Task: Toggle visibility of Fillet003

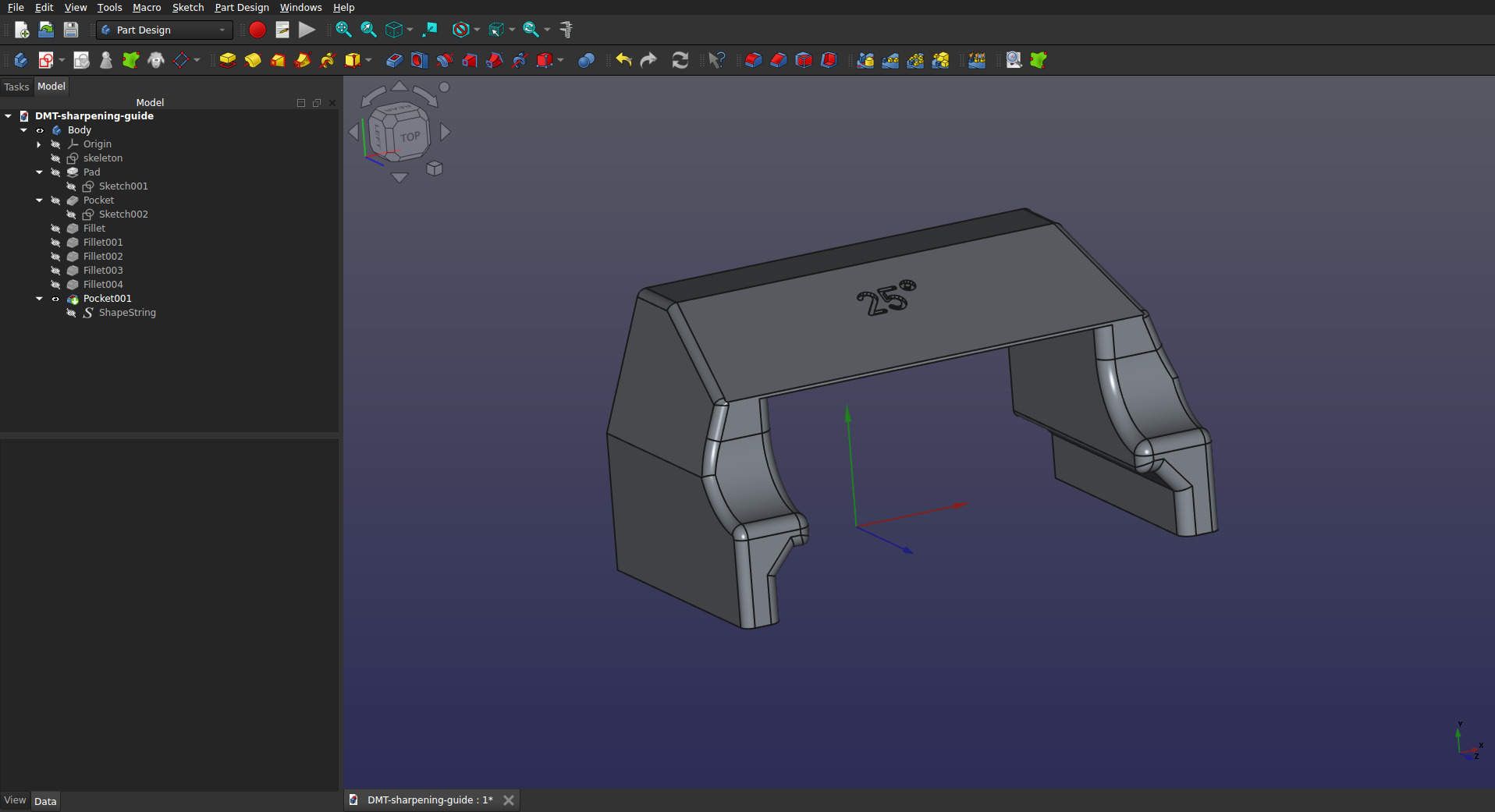Action: (55, 271)
